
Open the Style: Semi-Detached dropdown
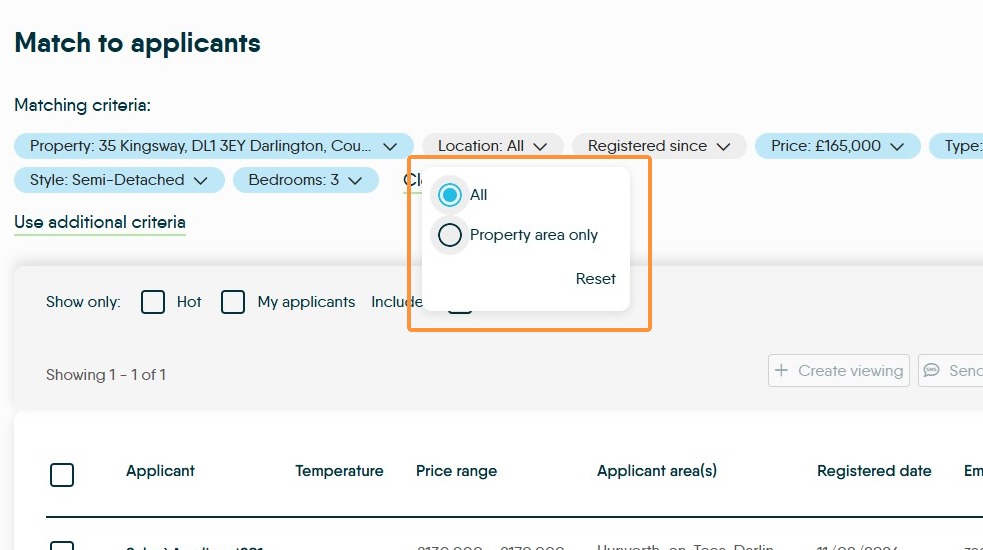pyautogui.click(x=119, y=180)
